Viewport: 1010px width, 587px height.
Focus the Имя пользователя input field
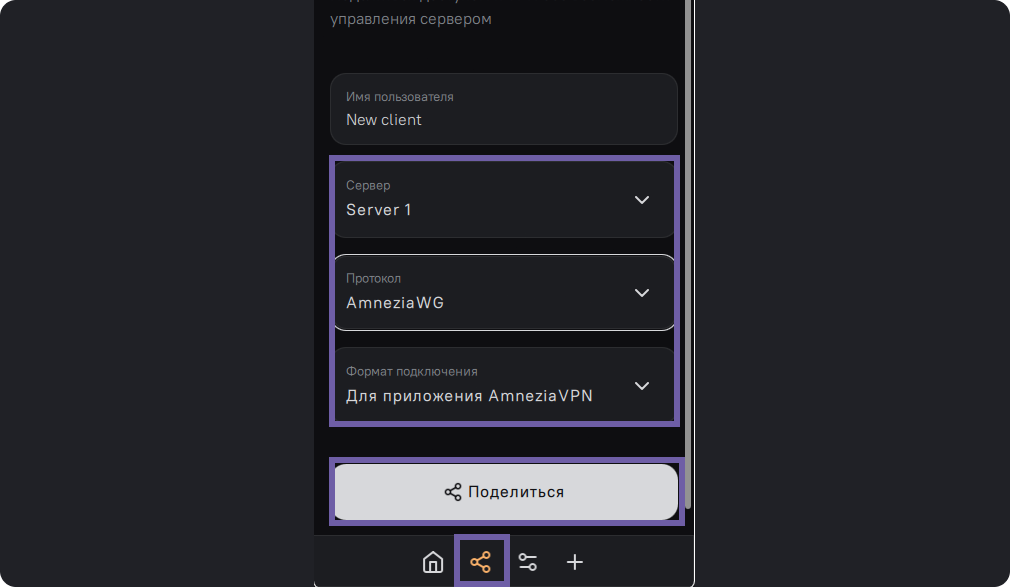pos(504,109)
